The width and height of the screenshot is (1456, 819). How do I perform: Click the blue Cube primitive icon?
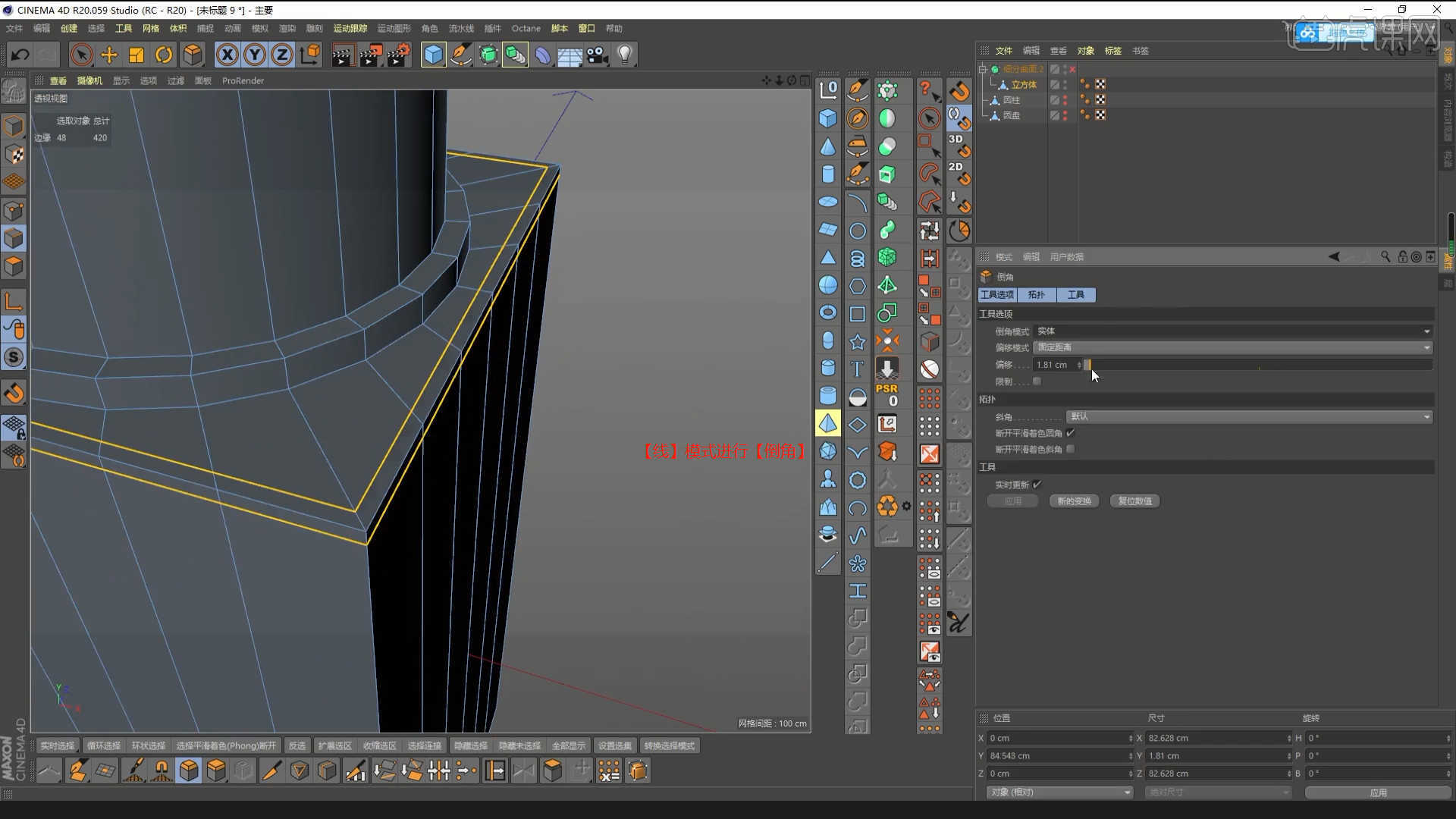click(x=433, y=55)
